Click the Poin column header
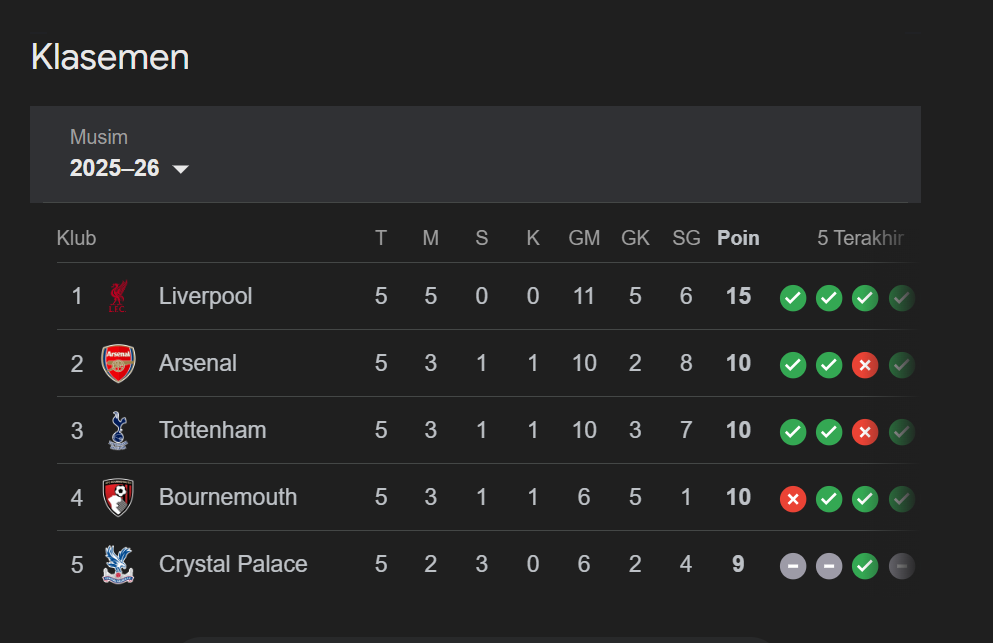993x643 pixels. 738,238
